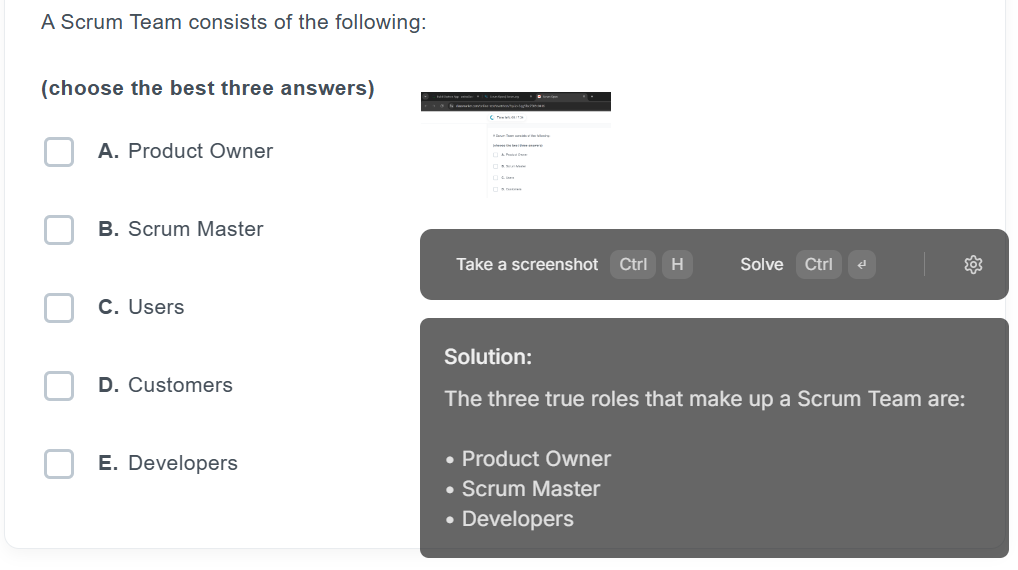Tick the B. Scrum Master checkbox
This screenshot has width=1018, height=570.
[59, 230]
